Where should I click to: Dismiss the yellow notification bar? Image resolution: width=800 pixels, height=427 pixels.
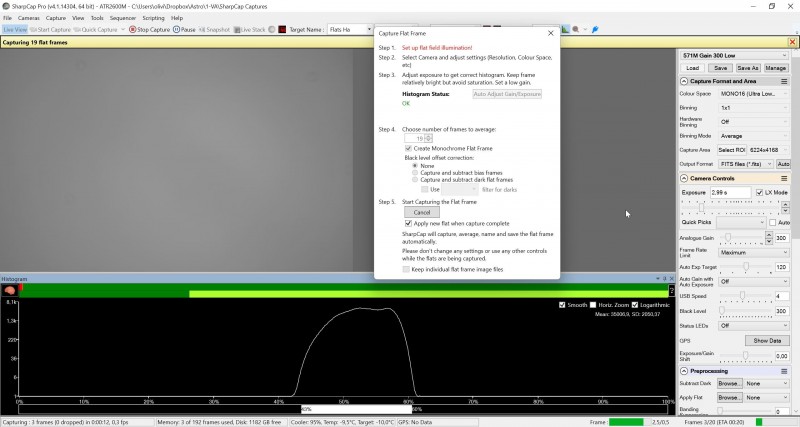tap(792, 42)
